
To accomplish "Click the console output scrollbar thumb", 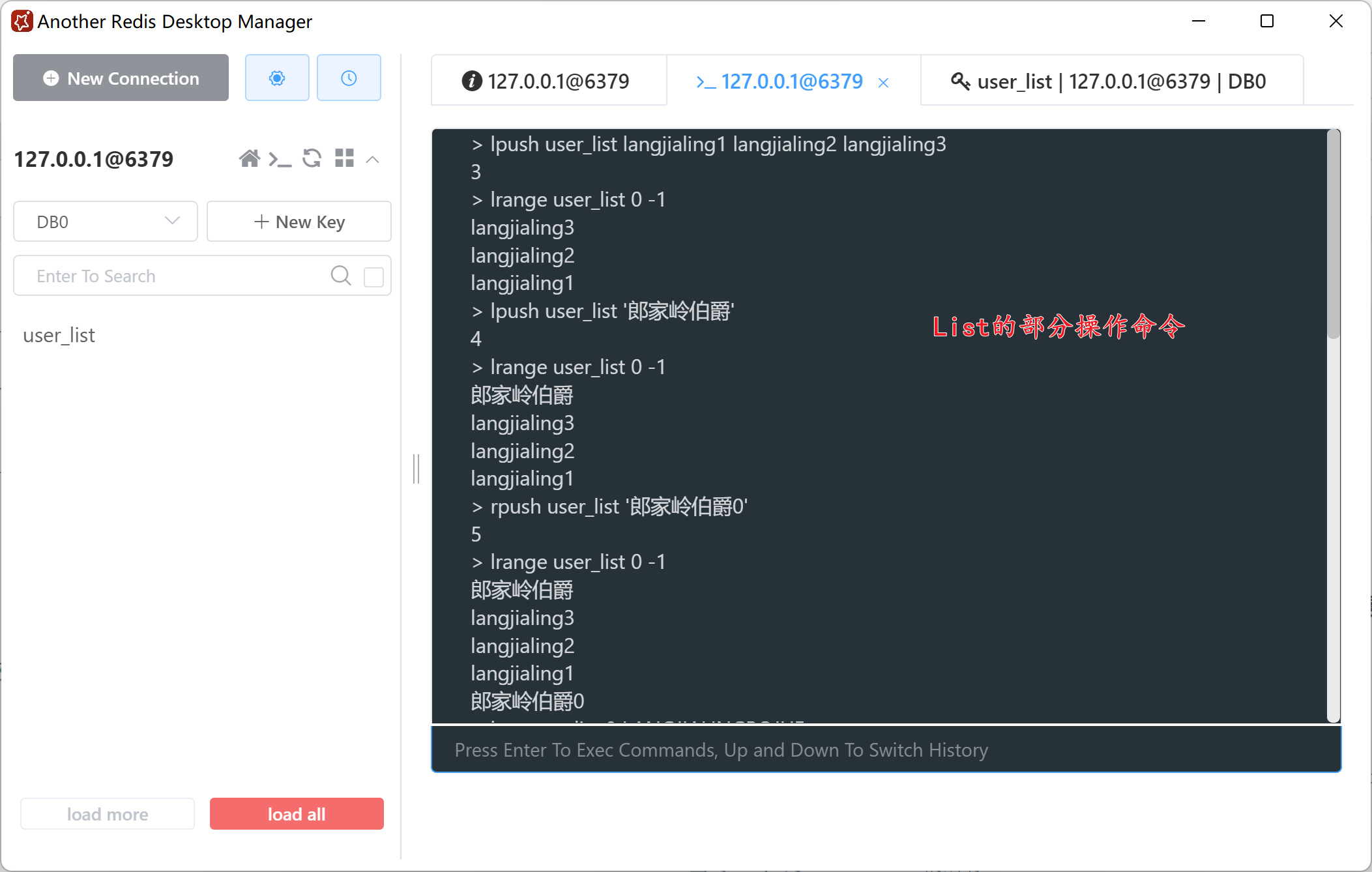I will 1334,235.
